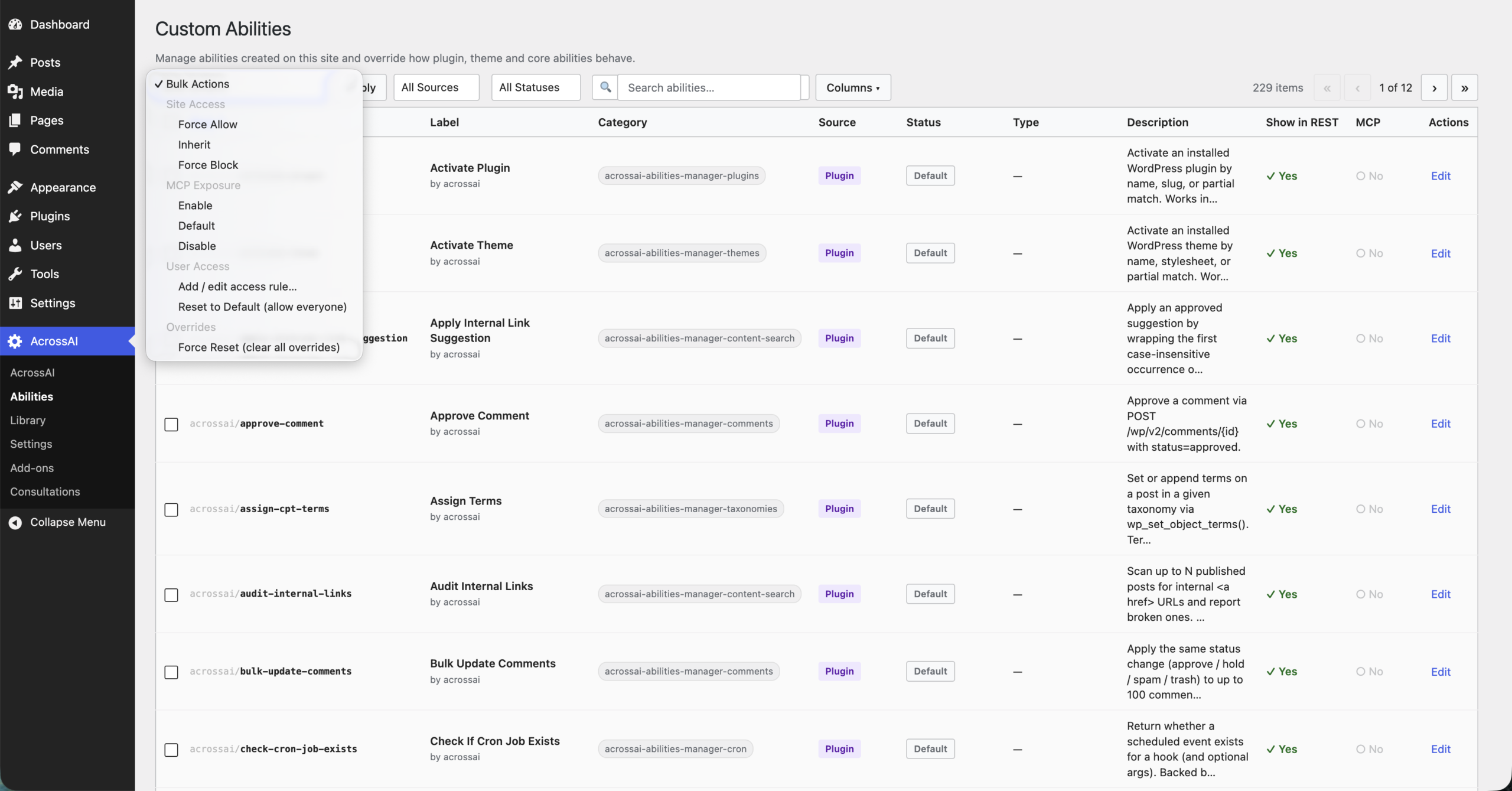The width and height of the screenshot is (1512, 791).
Task: Choose Reset to Default (allow everyone)
Action: coord(254,307)
